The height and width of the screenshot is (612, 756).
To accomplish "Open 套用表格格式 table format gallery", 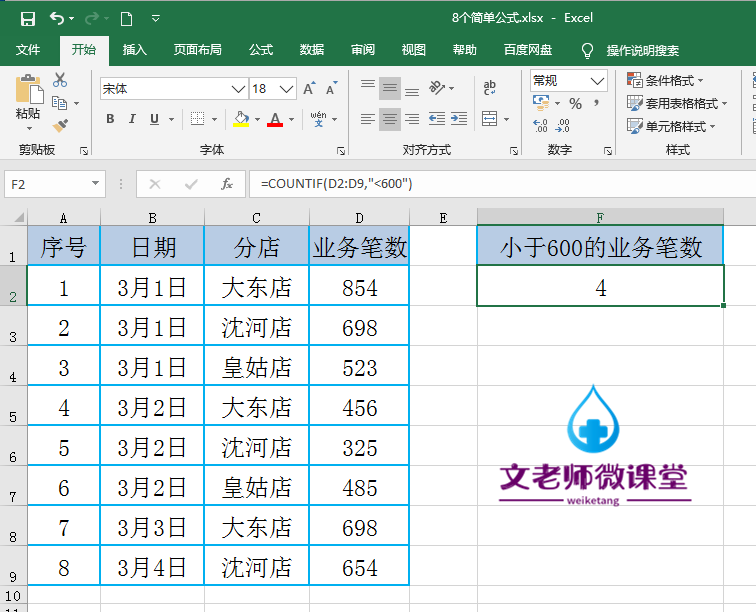I will 677,103.
